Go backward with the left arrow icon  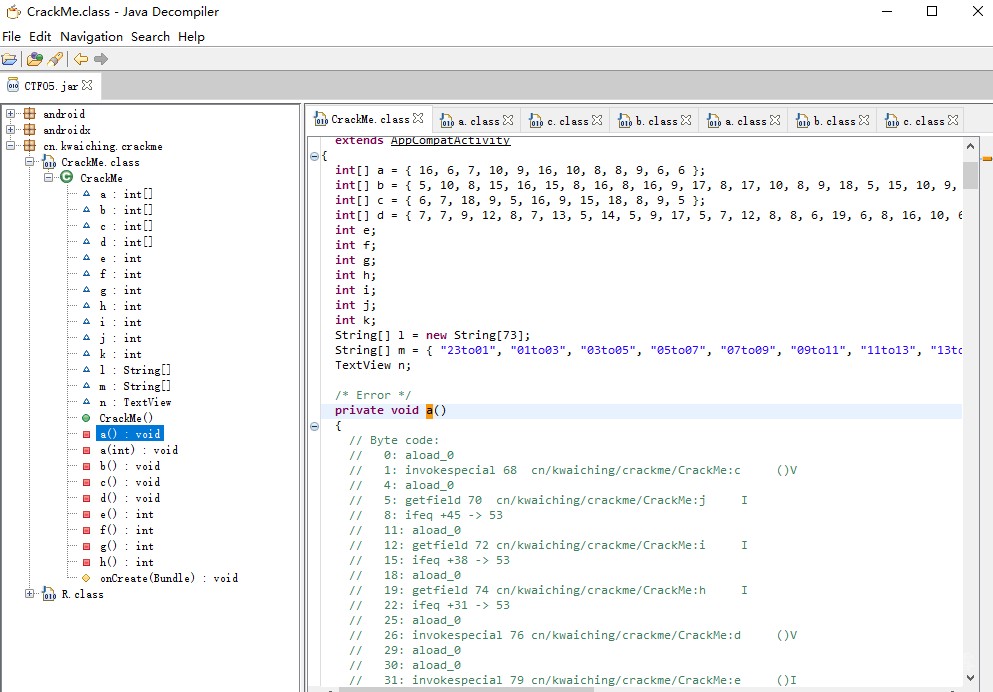click(x=81, y=59)
